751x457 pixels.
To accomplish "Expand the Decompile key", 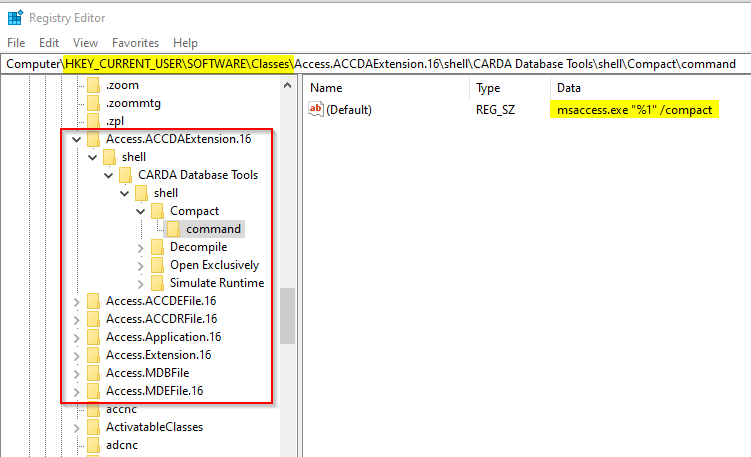I will tap(141, 248).
